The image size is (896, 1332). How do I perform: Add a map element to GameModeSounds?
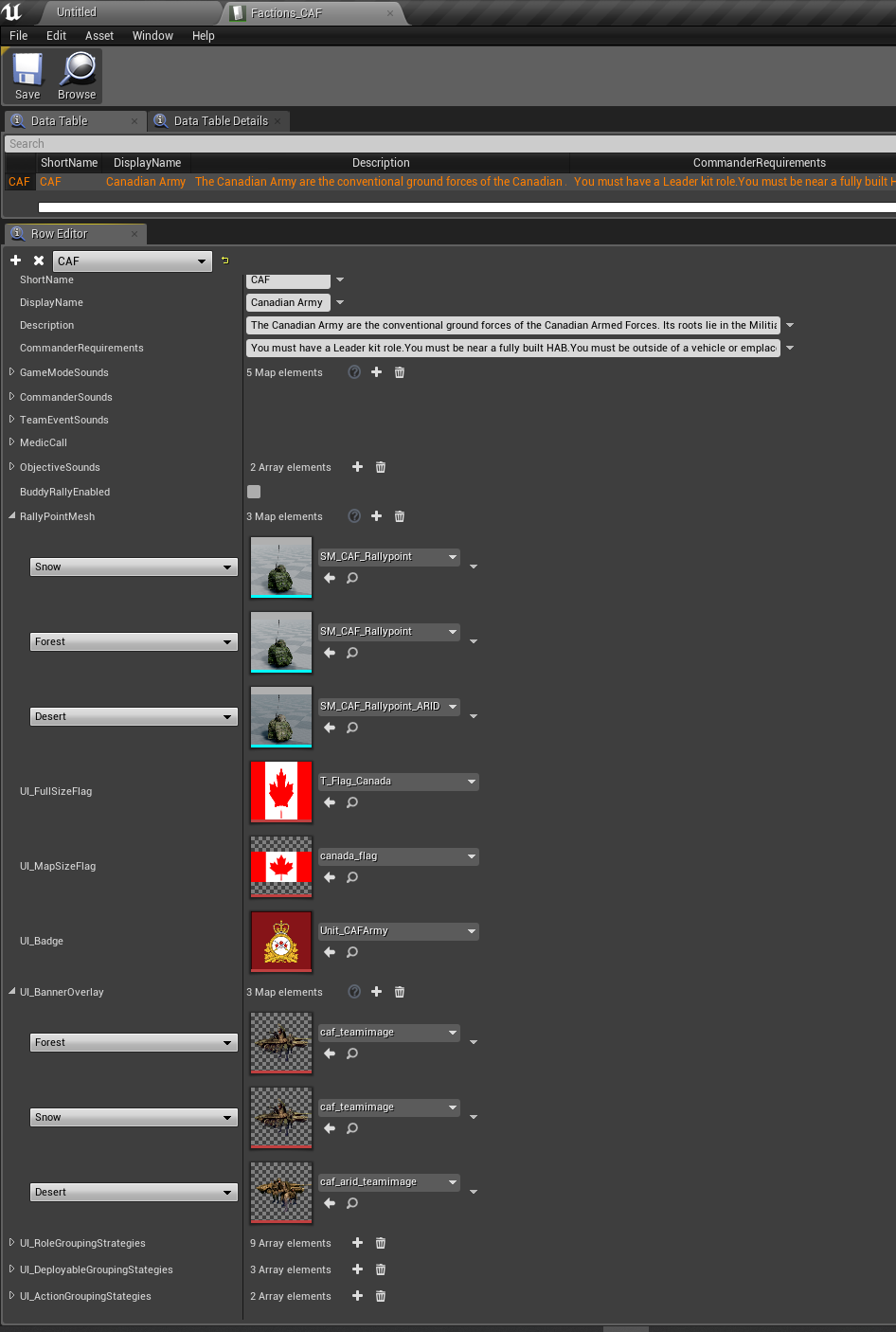tap(376, 372)
